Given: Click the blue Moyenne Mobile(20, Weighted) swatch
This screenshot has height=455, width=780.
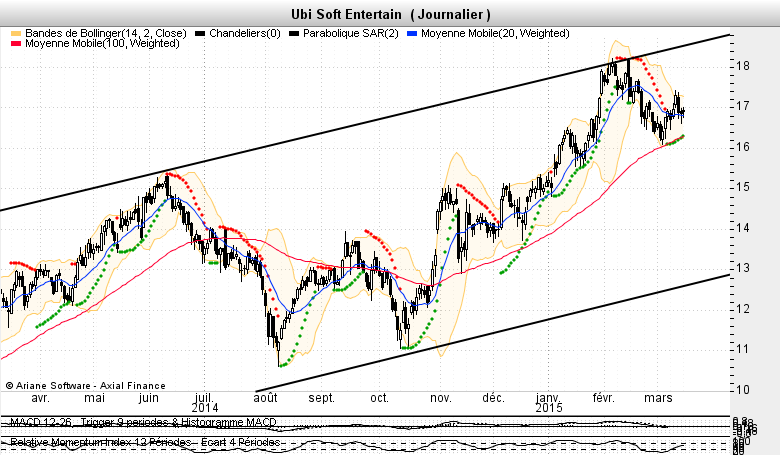Looking at the screenshot, I should tap(412, 34).
